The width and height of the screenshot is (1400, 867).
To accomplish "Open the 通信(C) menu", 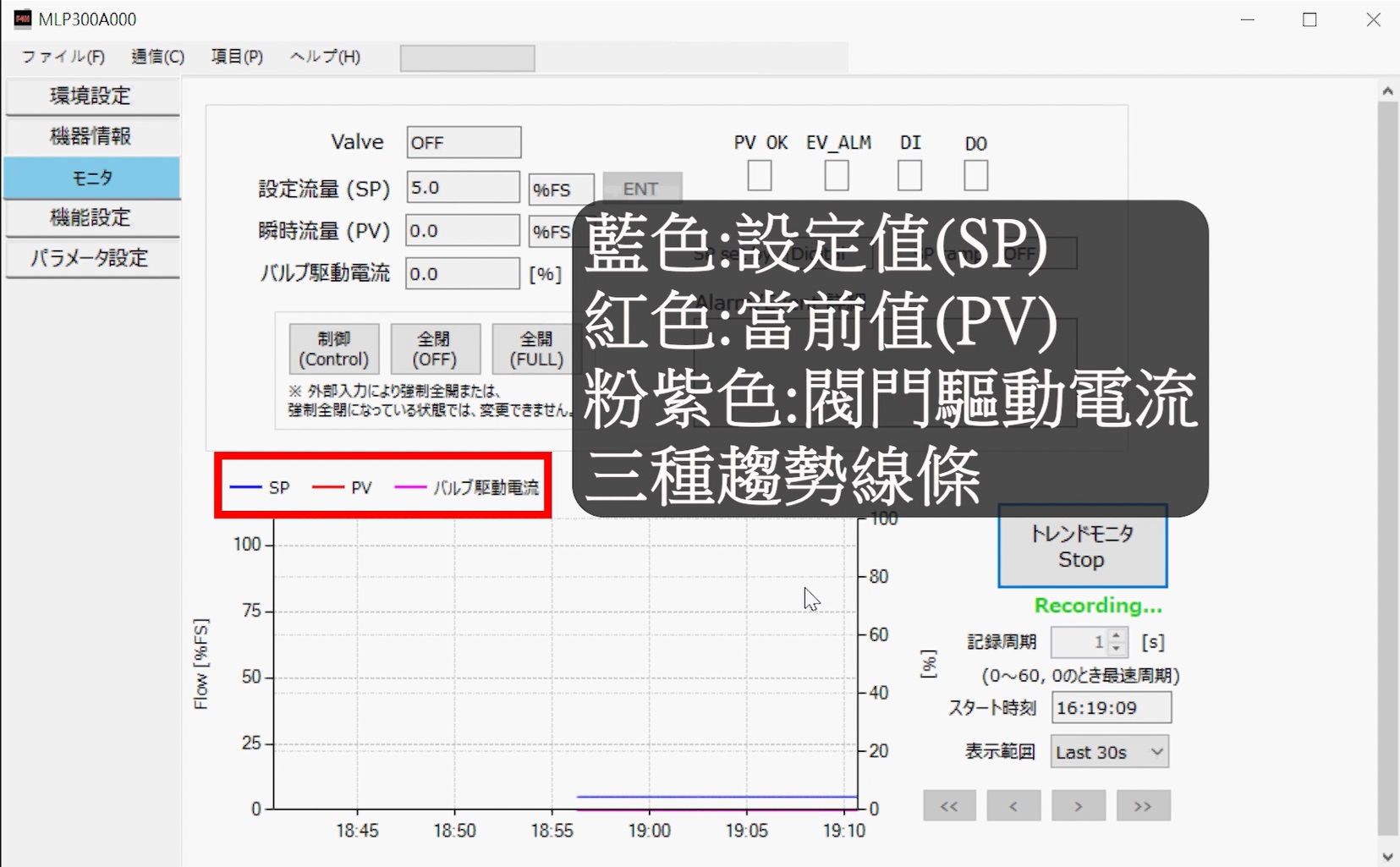I will (x=157, y=57).
